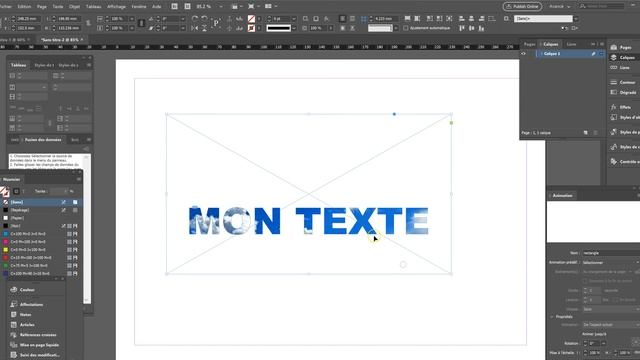This screenshot has width=640, height=360.
Task: Open the stroke style dropdown
Action: click(x=294, y=28)
